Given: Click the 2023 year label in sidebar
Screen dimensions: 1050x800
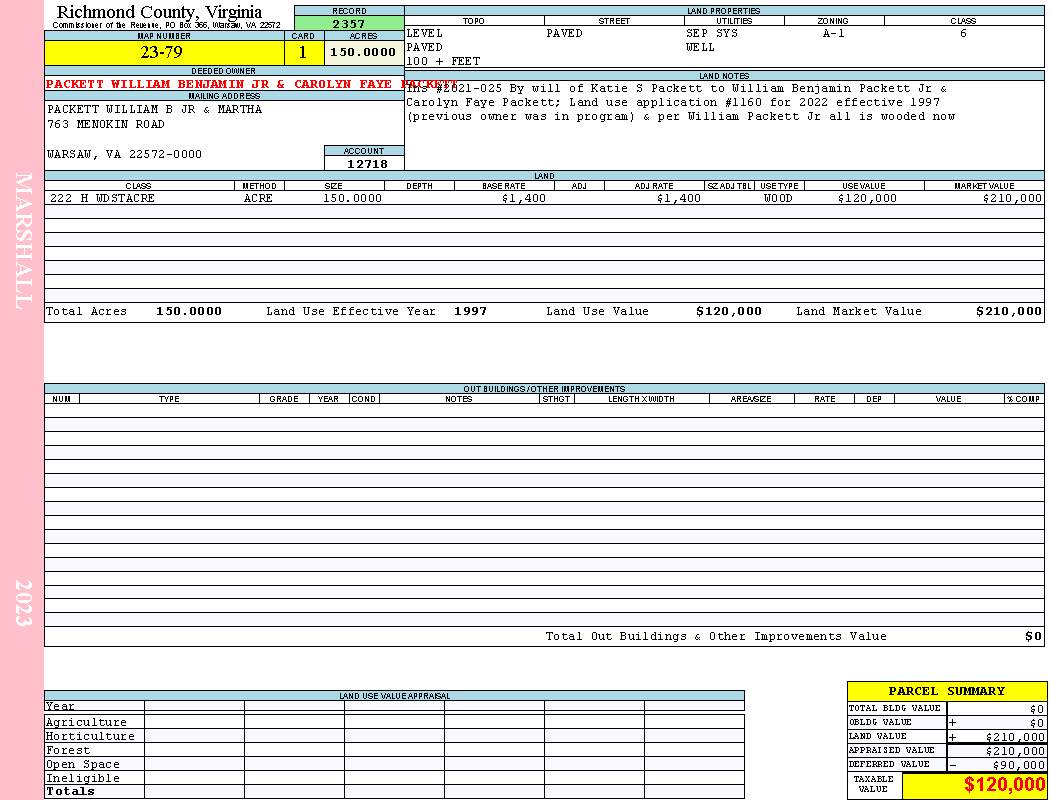Looking at the screenshot, I should 23,603.
